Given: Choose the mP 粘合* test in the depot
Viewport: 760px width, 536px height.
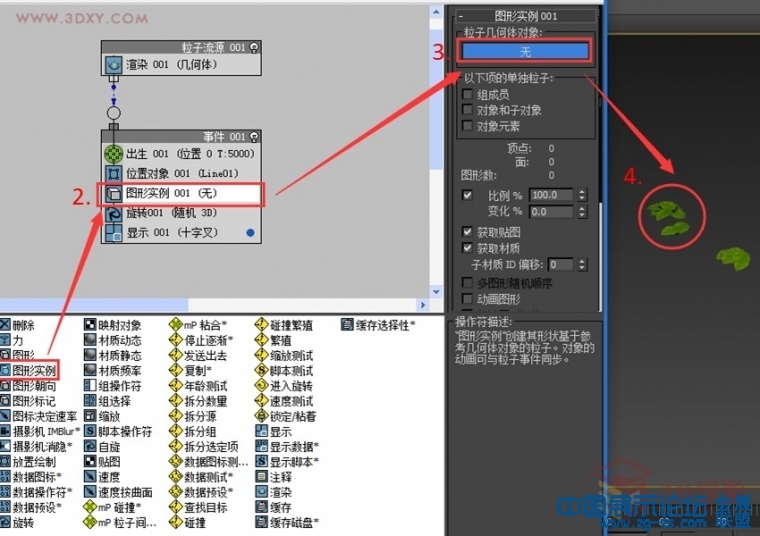Looking at the screenshot, I should coord(198,325).
